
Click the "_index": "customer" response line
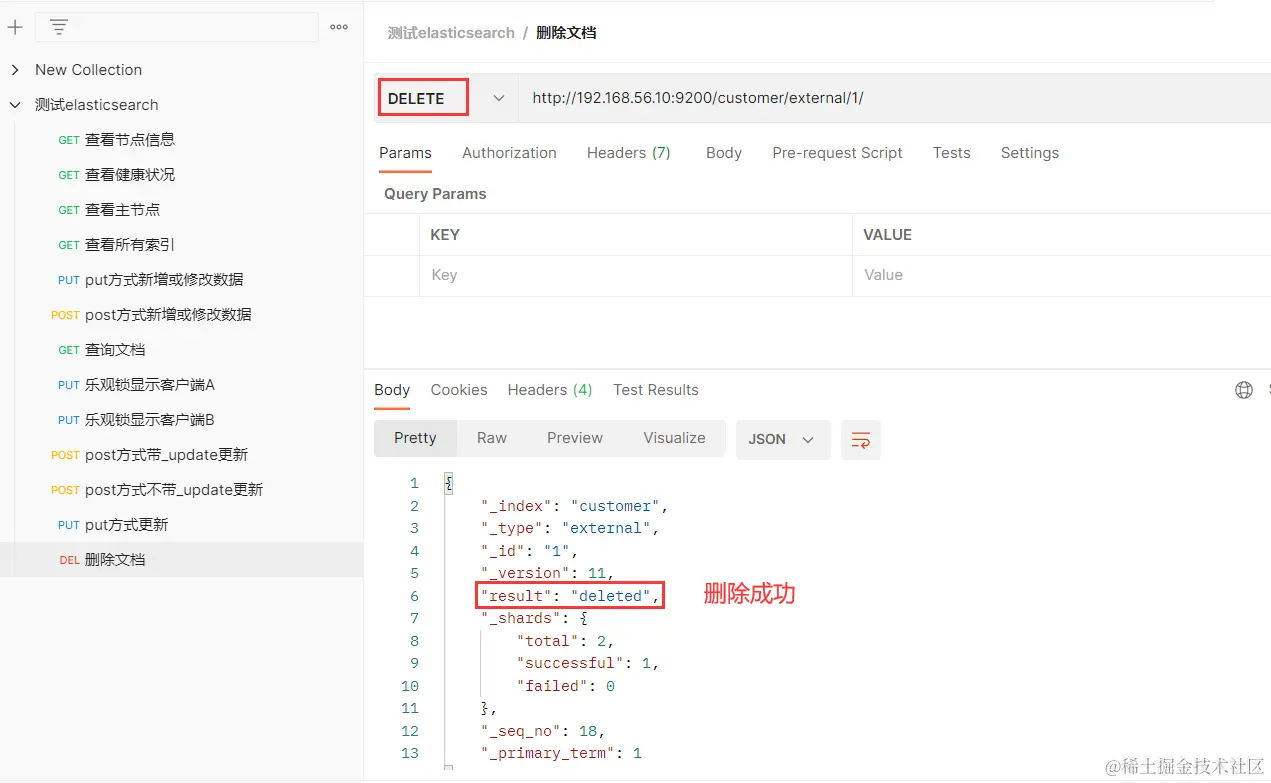(x=574, y=506)
